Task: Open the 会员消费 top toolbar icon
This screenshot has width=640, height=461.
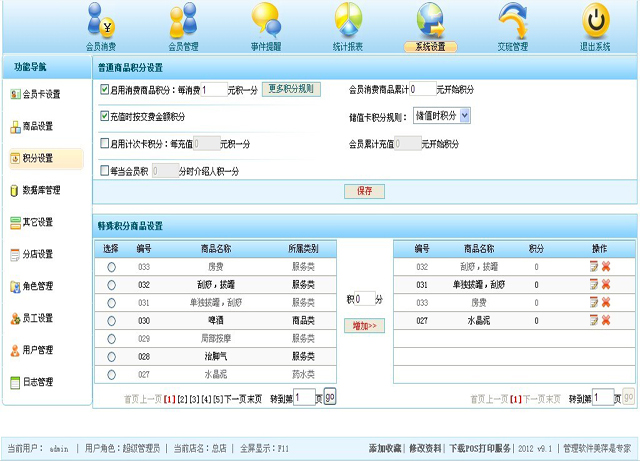Action: coord(102,24)
